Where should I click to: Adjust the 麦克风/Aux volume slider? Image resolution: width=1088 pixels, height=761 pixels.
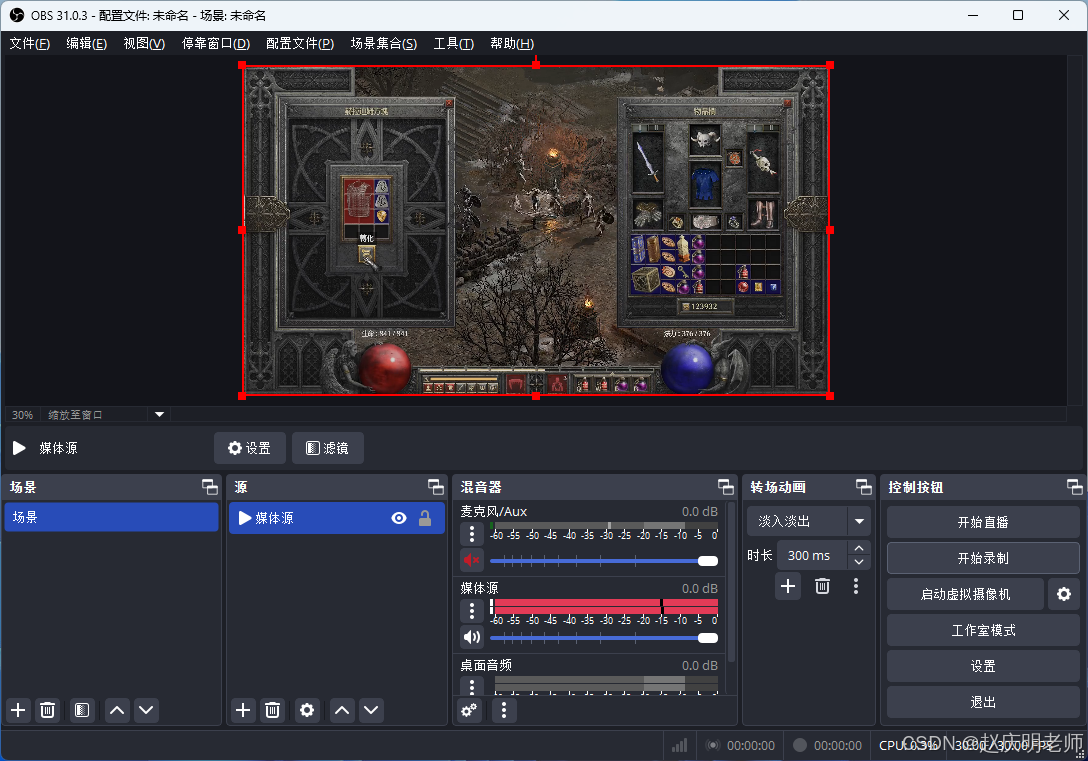(604, 561)
